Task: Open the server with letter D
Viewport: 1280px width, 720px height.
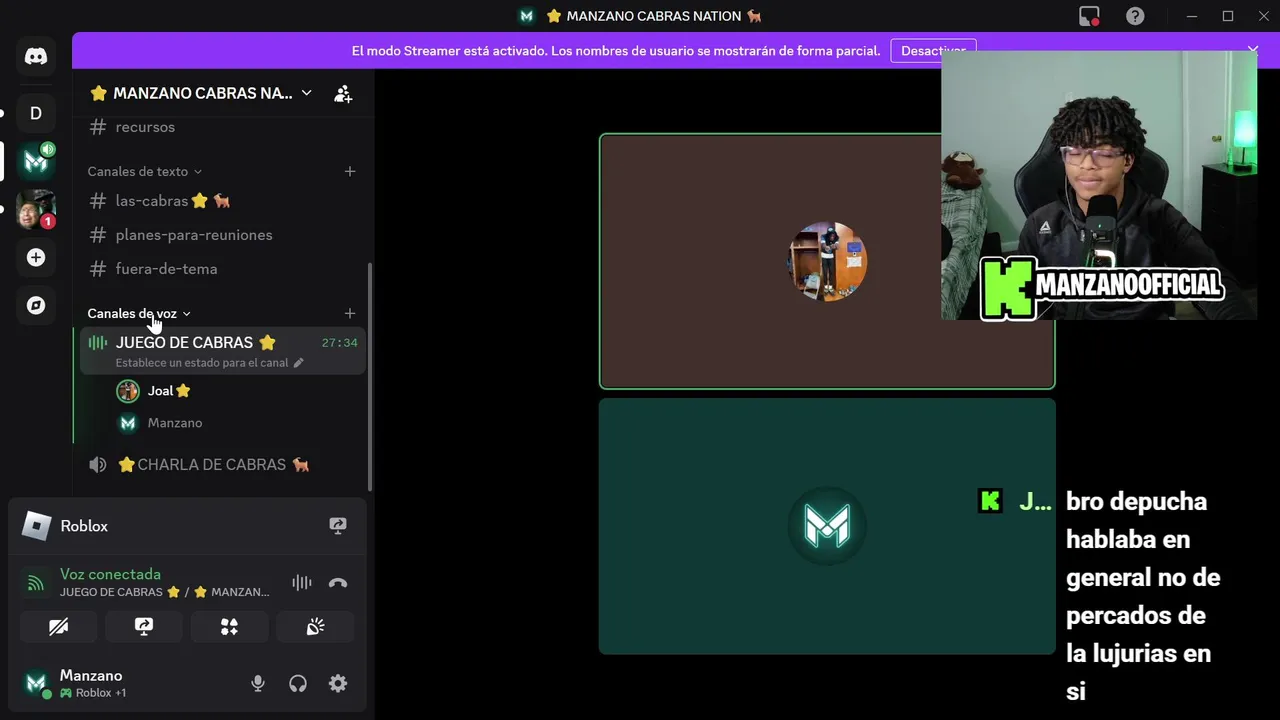Action: click(36, 113)
